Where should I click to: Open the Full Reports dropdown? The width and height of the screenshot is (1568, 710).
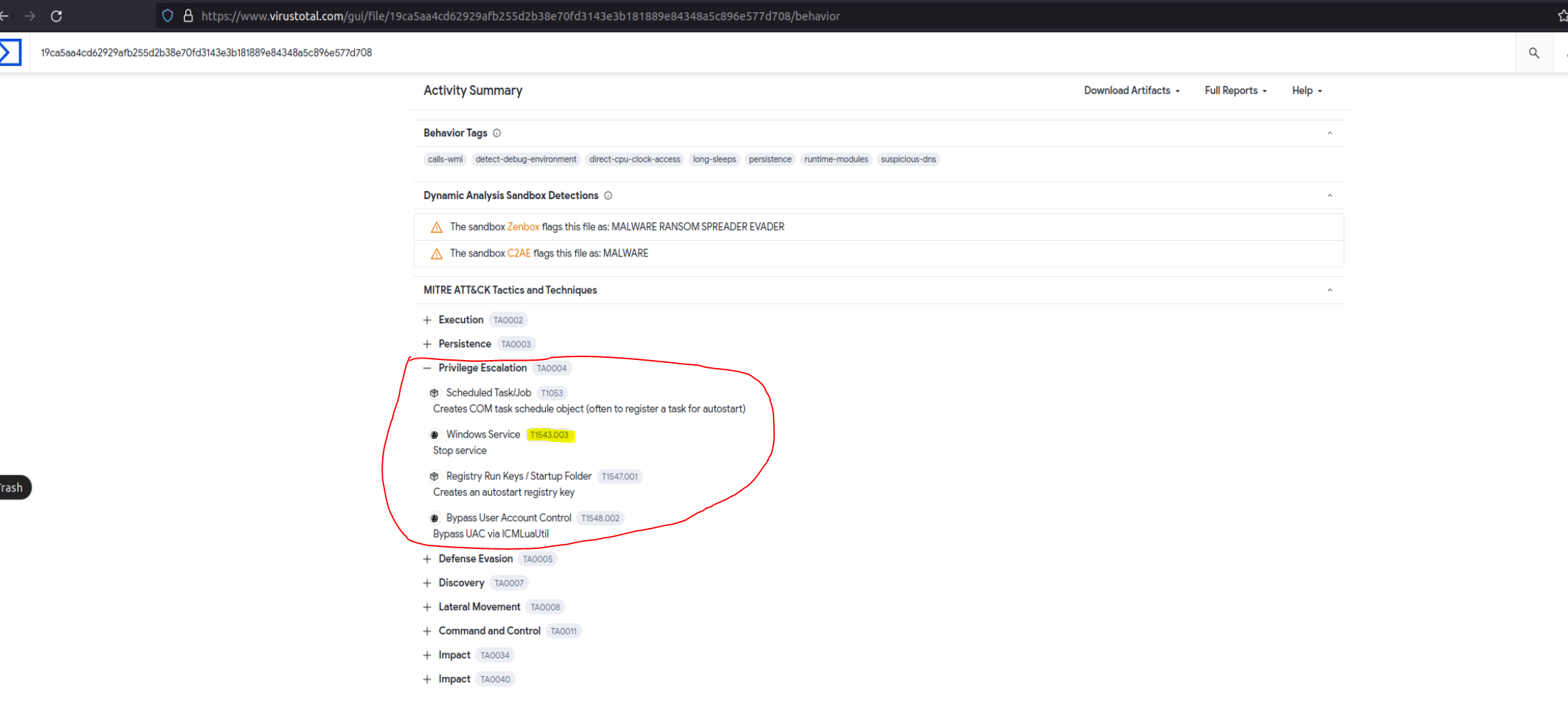coord(1235,91)
